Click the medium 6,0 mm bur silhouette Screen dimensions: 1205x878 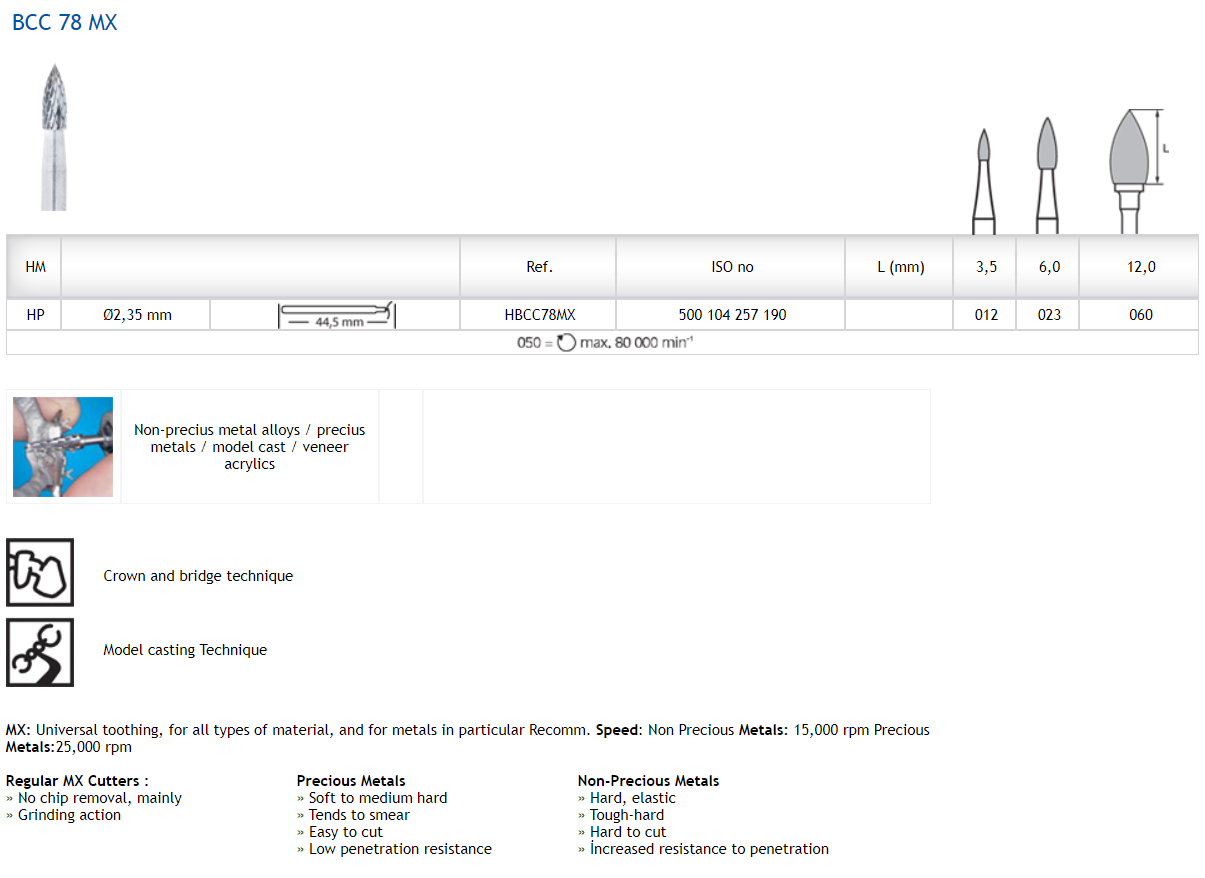tap(1046, 175)
